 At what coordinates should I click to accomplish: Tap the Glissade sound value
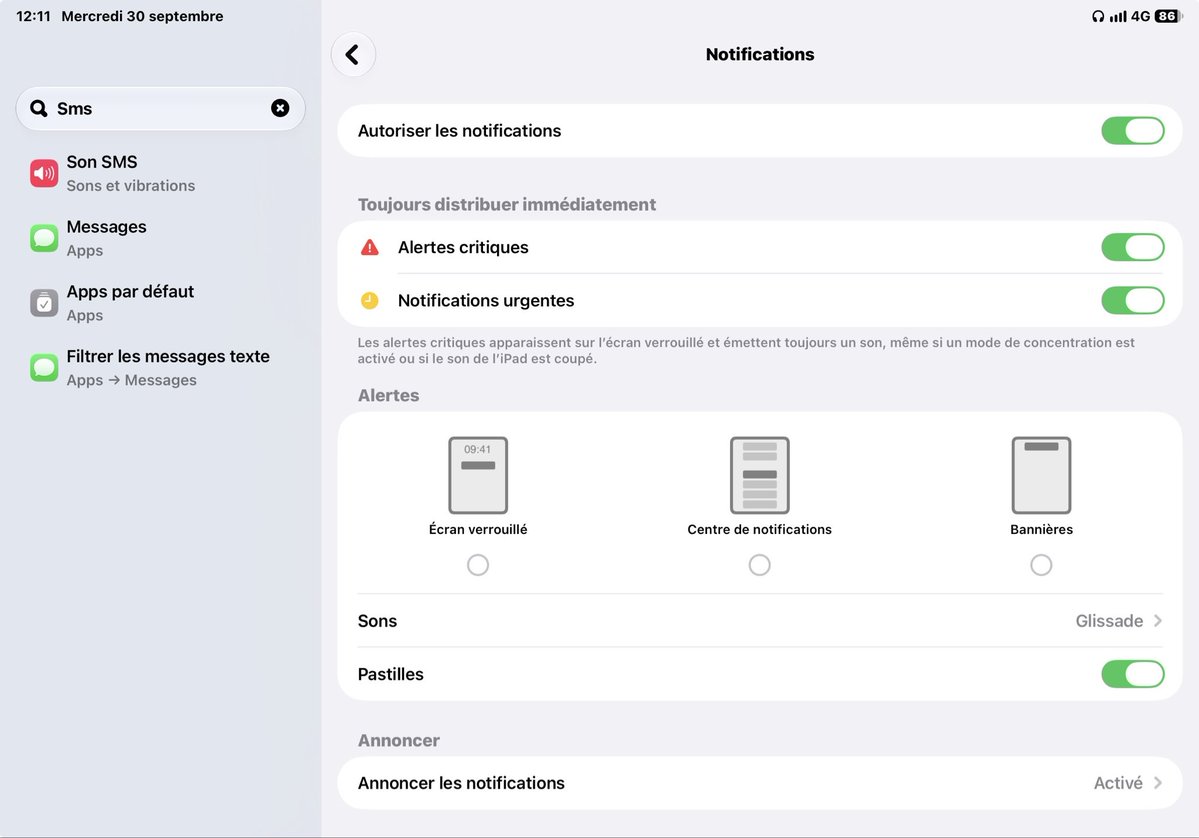1109,621
